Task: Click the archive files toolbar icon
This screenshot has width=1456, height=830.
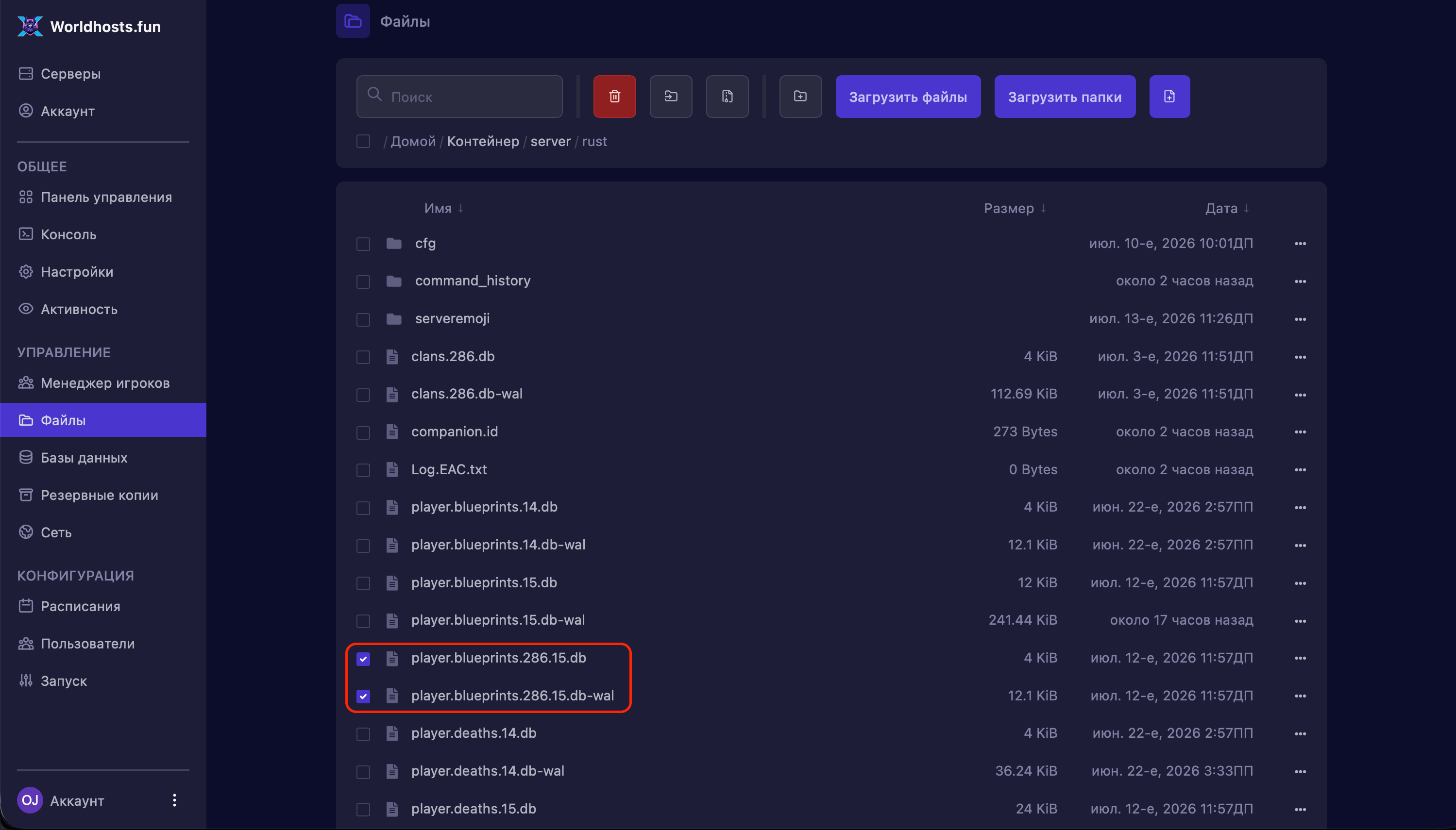Action: coord(727,96)
